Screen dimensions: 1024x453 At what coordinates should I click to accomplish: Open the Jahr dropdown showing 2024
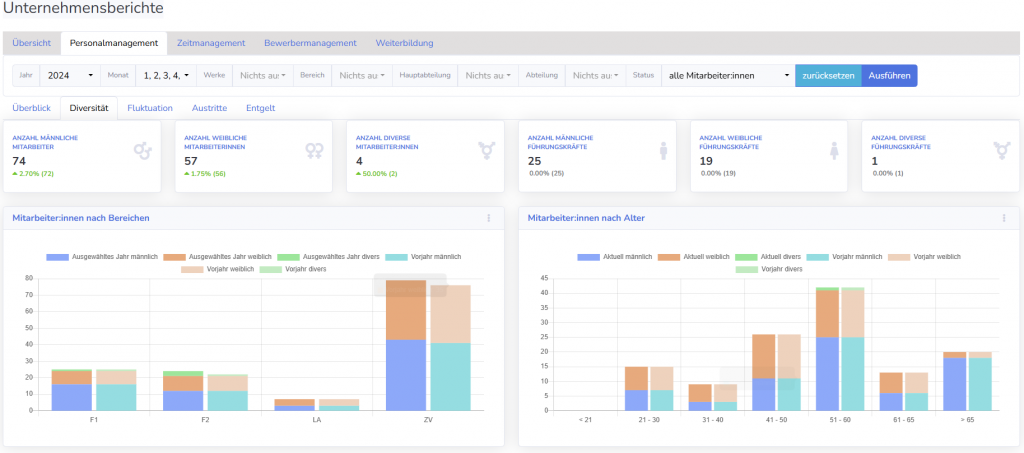point(69,75)
